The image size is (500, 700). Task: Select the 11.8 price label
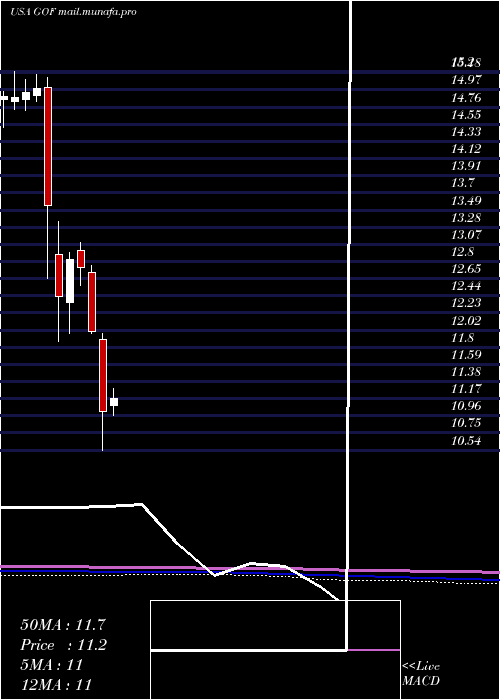pos(463,338)
